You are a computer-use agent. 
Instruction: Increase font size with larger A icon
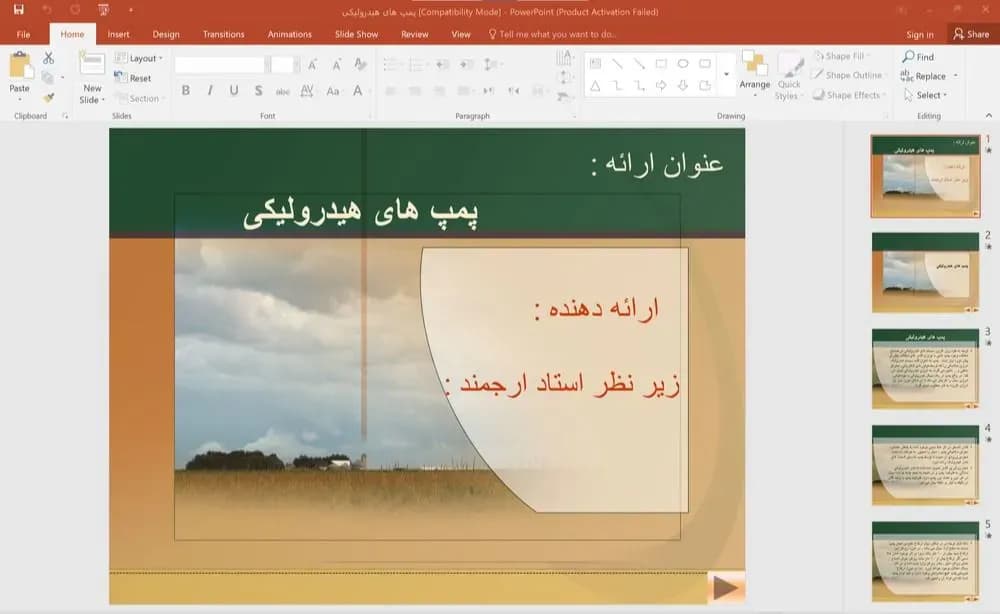coord(312,64)
